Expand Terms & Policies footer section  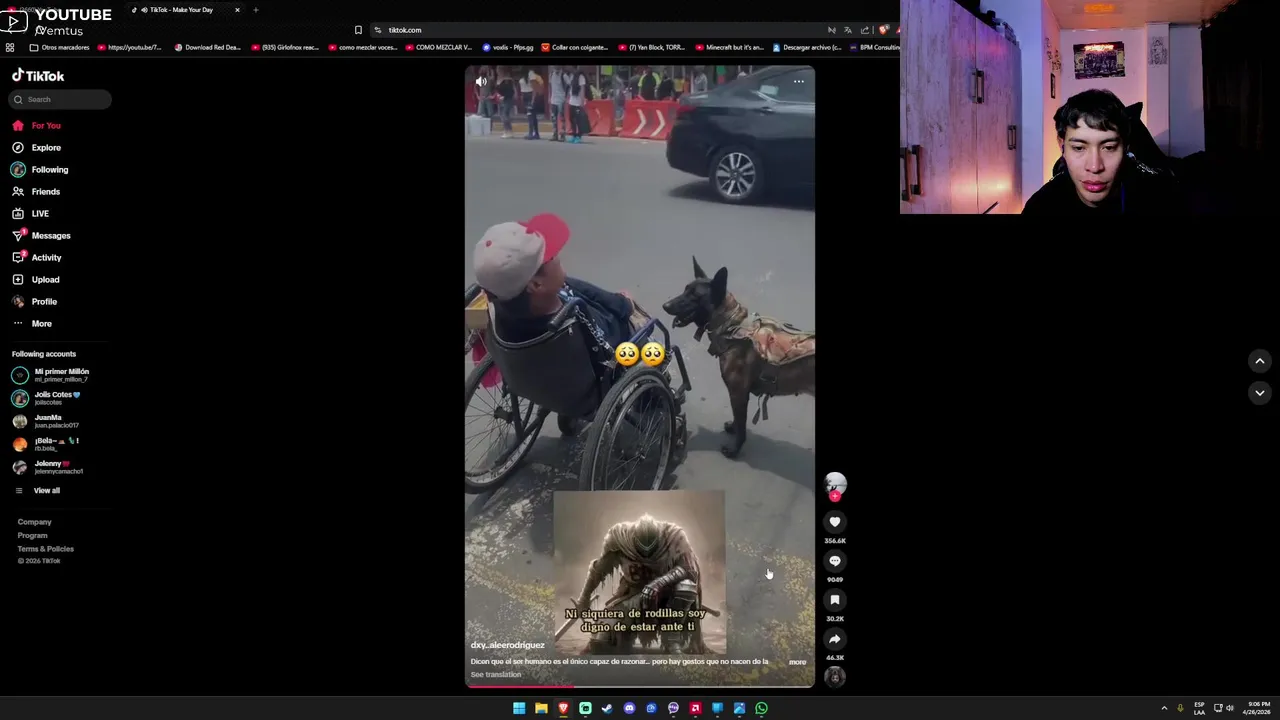coord(45,549)
